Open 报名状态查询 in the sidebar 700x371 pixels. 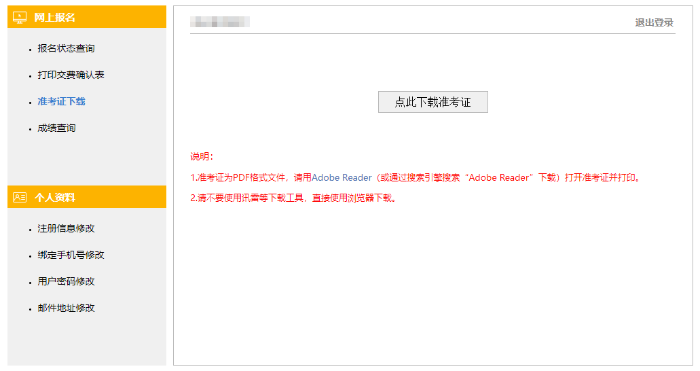(66, 48)
